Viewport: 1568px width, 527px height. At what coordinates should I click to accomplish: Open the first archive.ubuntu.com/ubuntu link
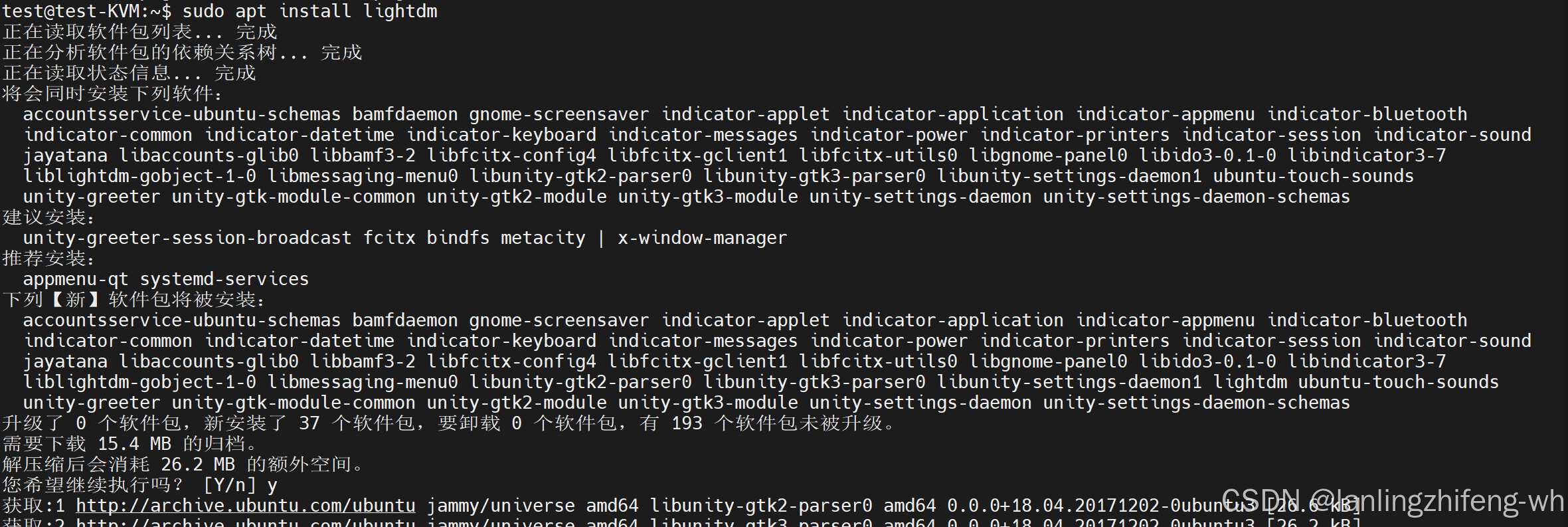[x=246, y=506]
